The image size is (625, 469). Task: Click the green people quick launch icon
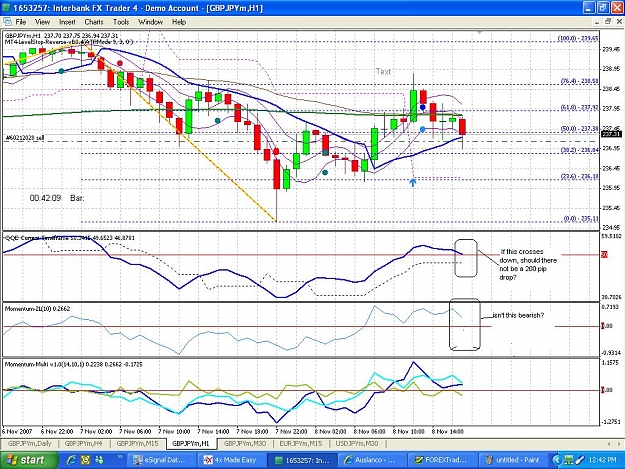point(98,460)
